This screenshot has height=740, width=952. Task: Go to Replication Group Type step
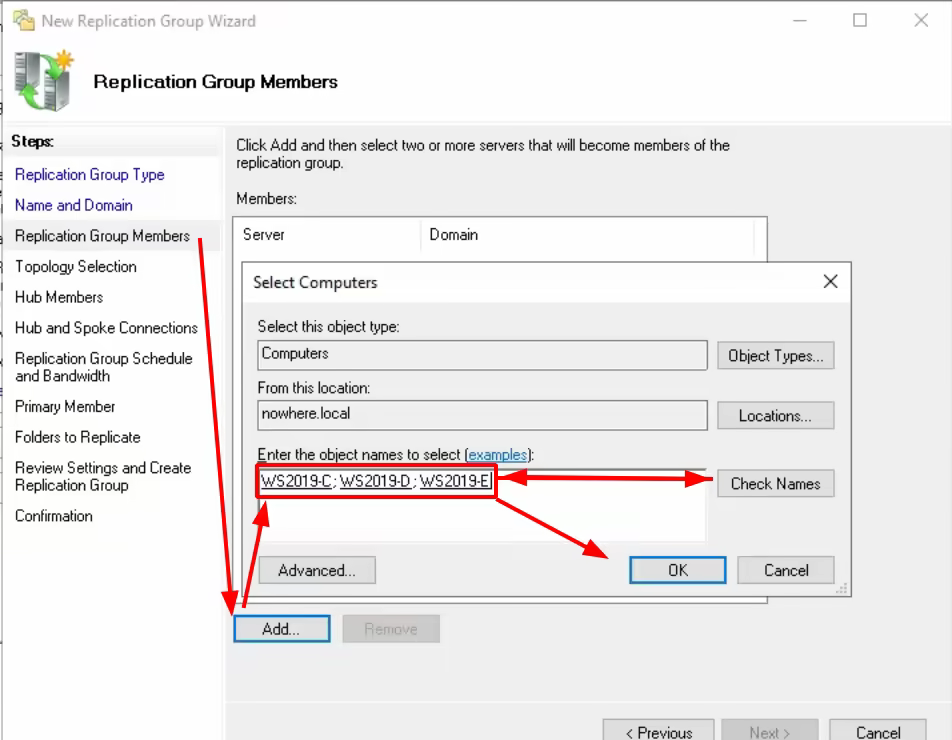[x=90, y=175]
